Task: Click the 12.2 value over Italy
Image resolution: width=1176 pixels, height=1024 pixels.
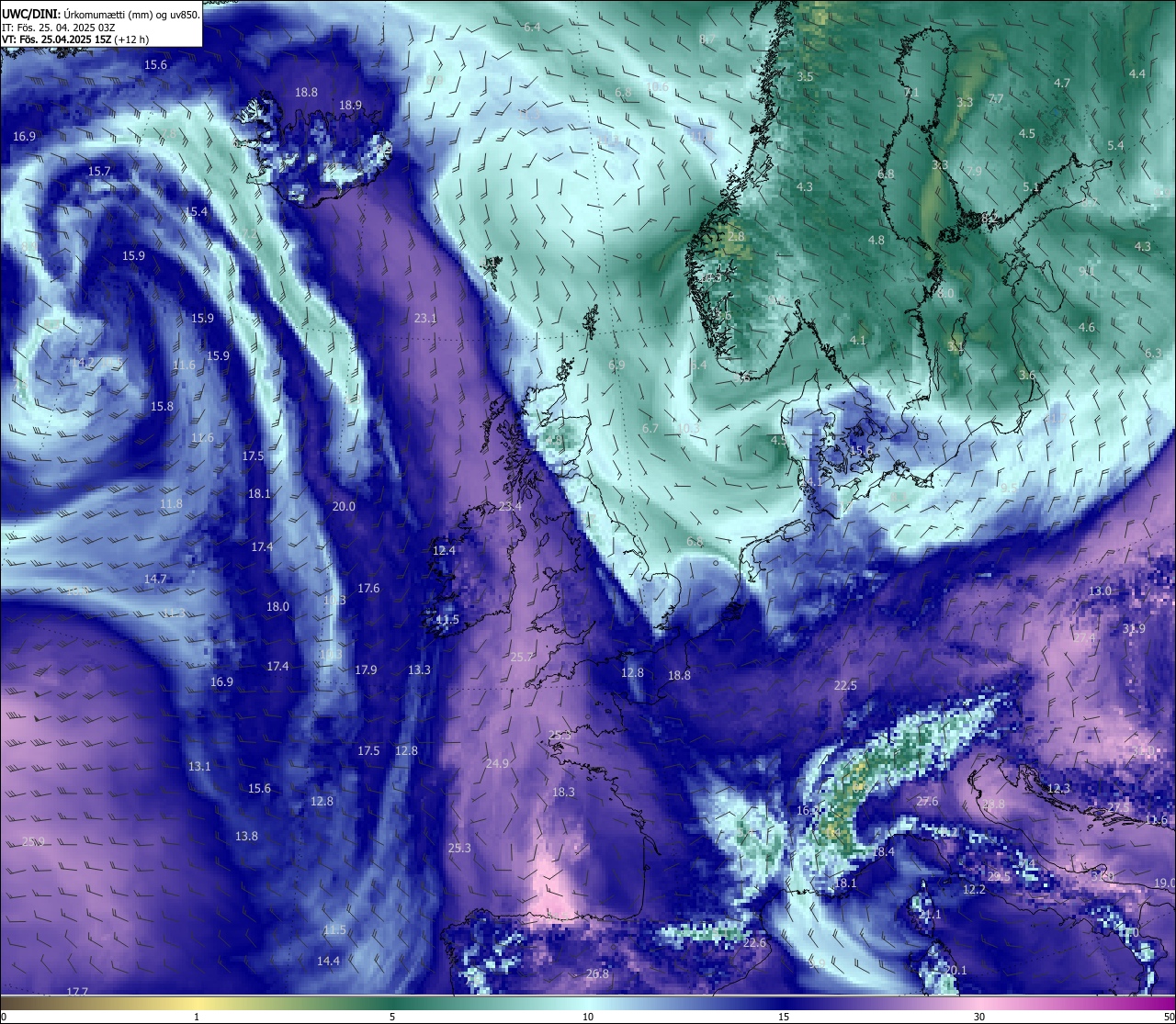Action: [974, 890]
